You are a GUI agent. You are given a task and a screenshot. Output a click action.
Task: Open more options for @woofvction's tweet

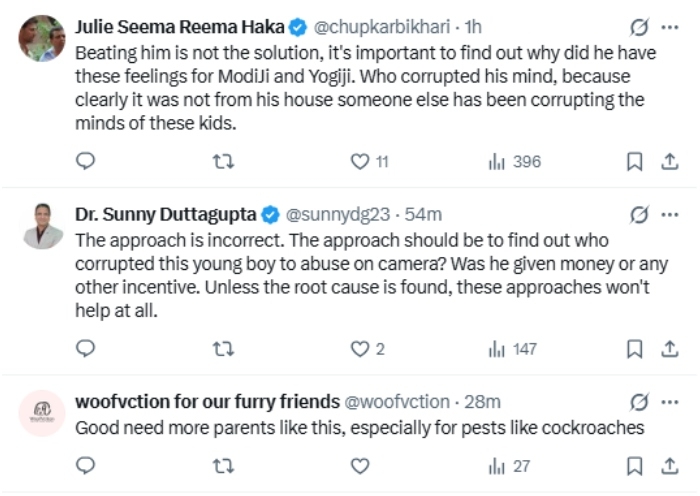pos(670,402)
